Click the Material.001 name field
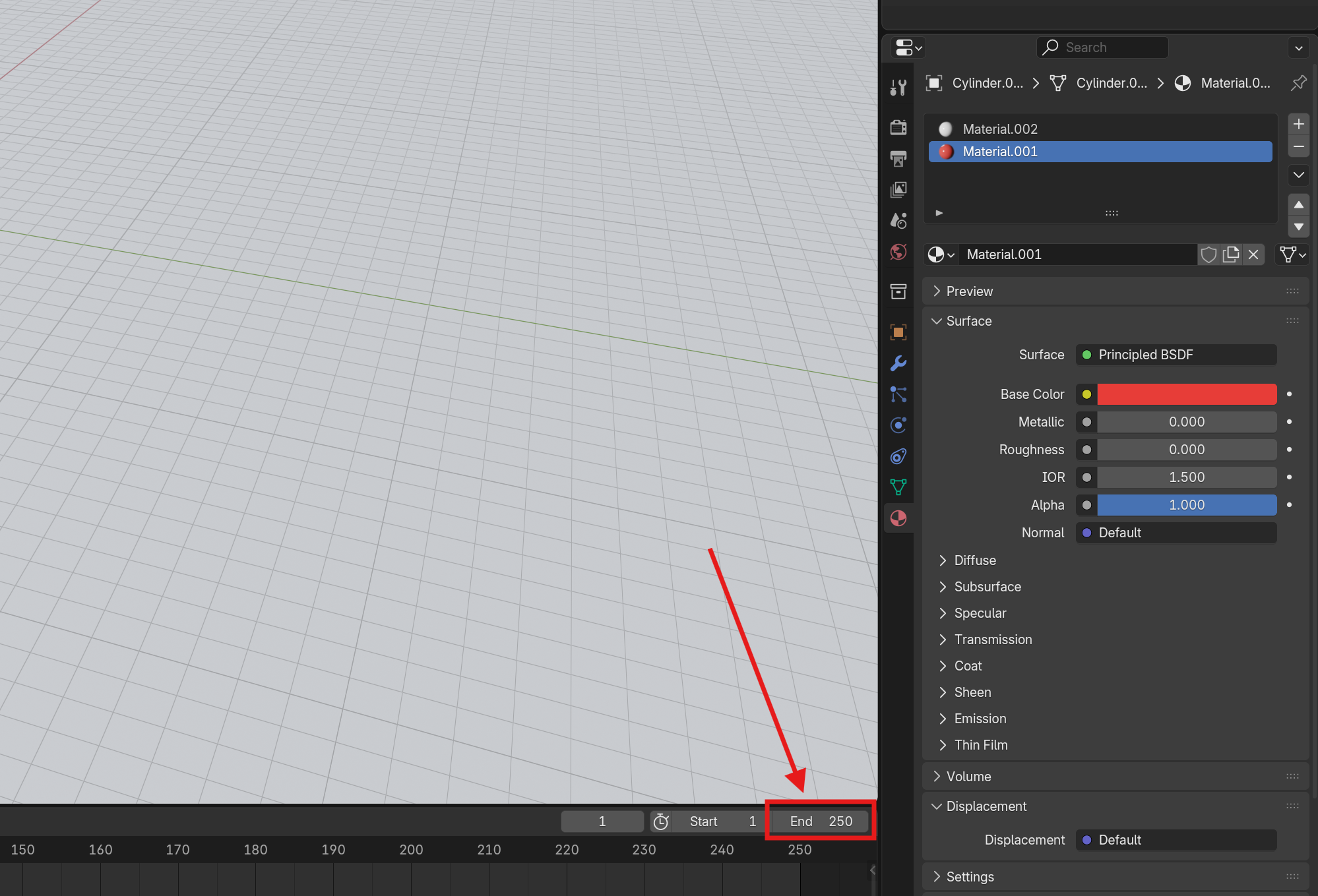The width and height of the screenshot is (1318, 896). (1077, 254)
